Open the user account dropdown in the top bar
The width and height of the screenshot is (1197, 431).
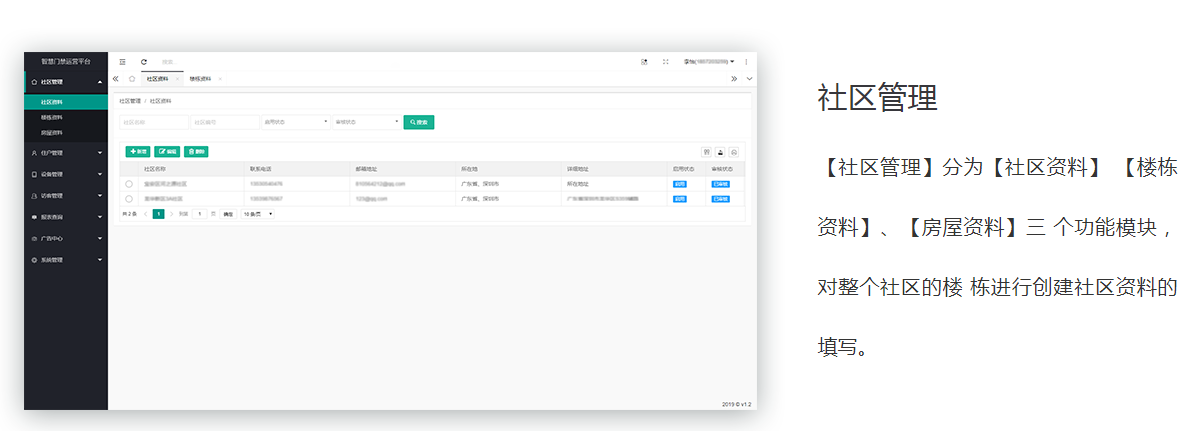pos(709,62)
